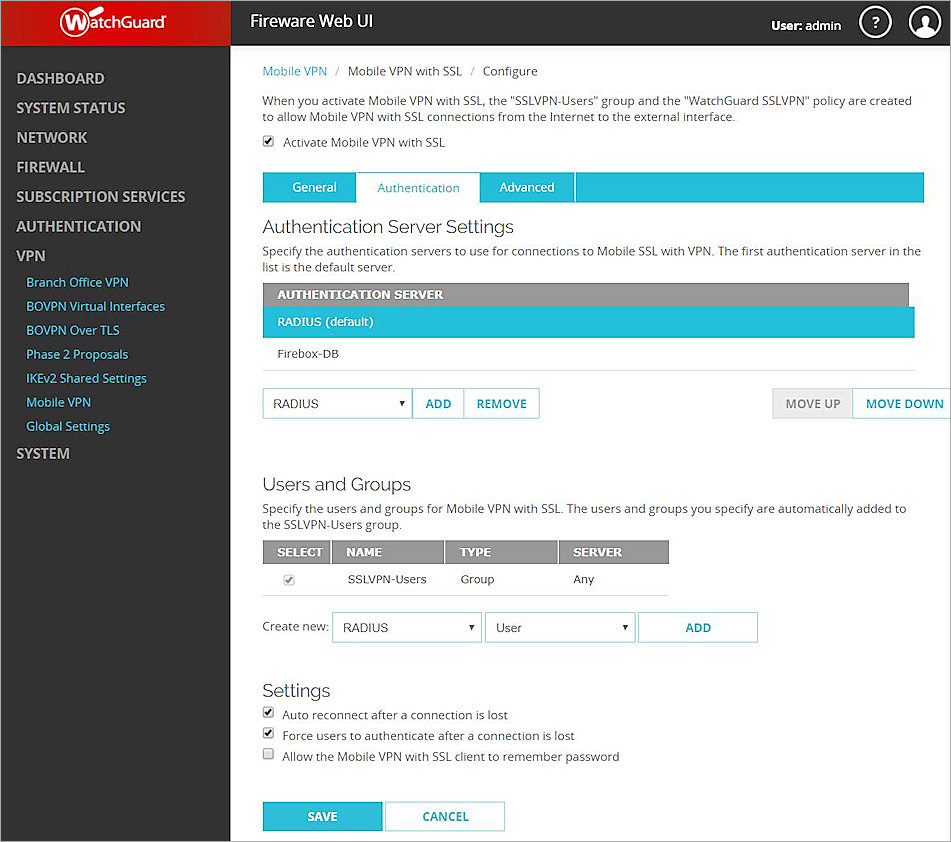Image resolution: width=951 pixels, height=842 pixels.
Task: Open the User type dropdown
Action: coord(559,627)
